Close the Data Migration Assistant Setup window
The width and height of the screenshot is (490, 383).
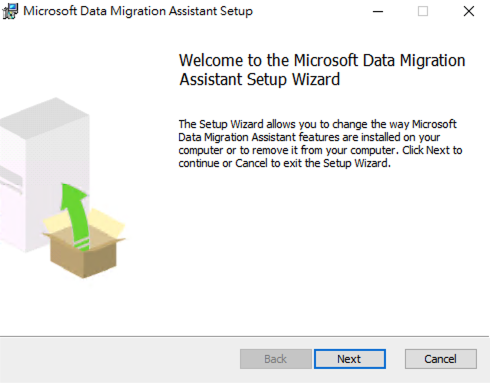coord(469,11)
